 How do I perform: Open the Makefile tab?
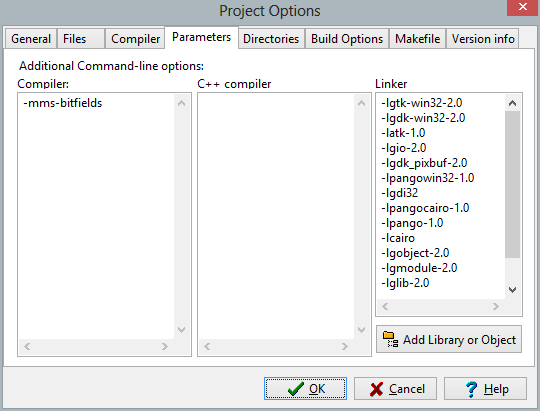[x=417, y=39]
